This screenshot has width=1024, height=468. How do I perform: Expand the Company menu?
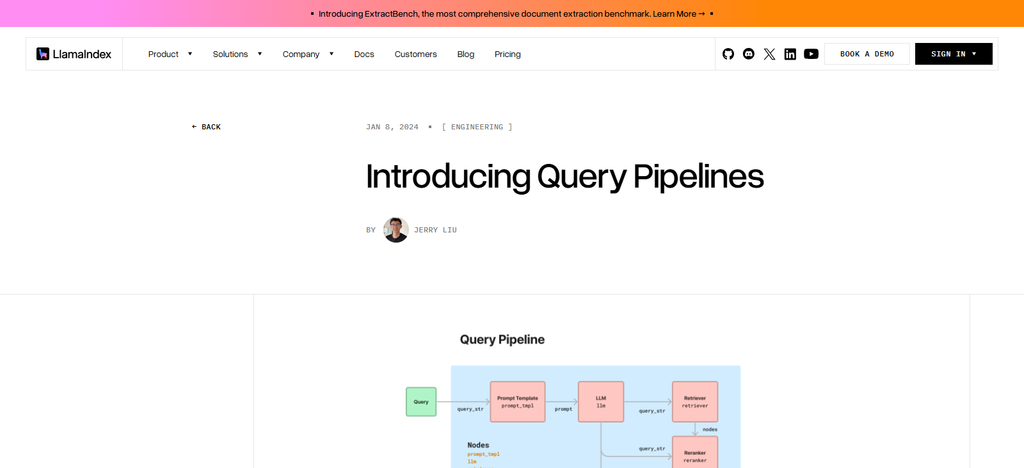(308, 54)
